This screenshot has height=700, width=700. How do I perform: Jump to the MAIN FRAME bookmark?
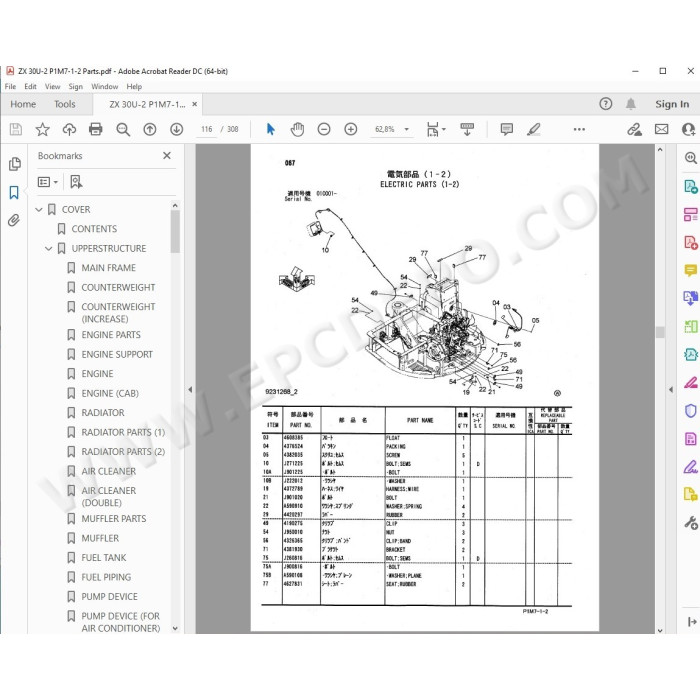108,268
